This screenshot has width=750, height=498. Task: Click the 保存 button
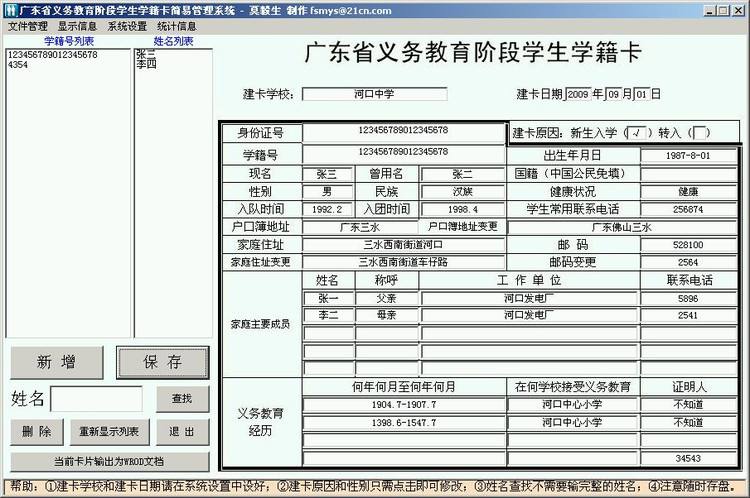pos(163,362)
